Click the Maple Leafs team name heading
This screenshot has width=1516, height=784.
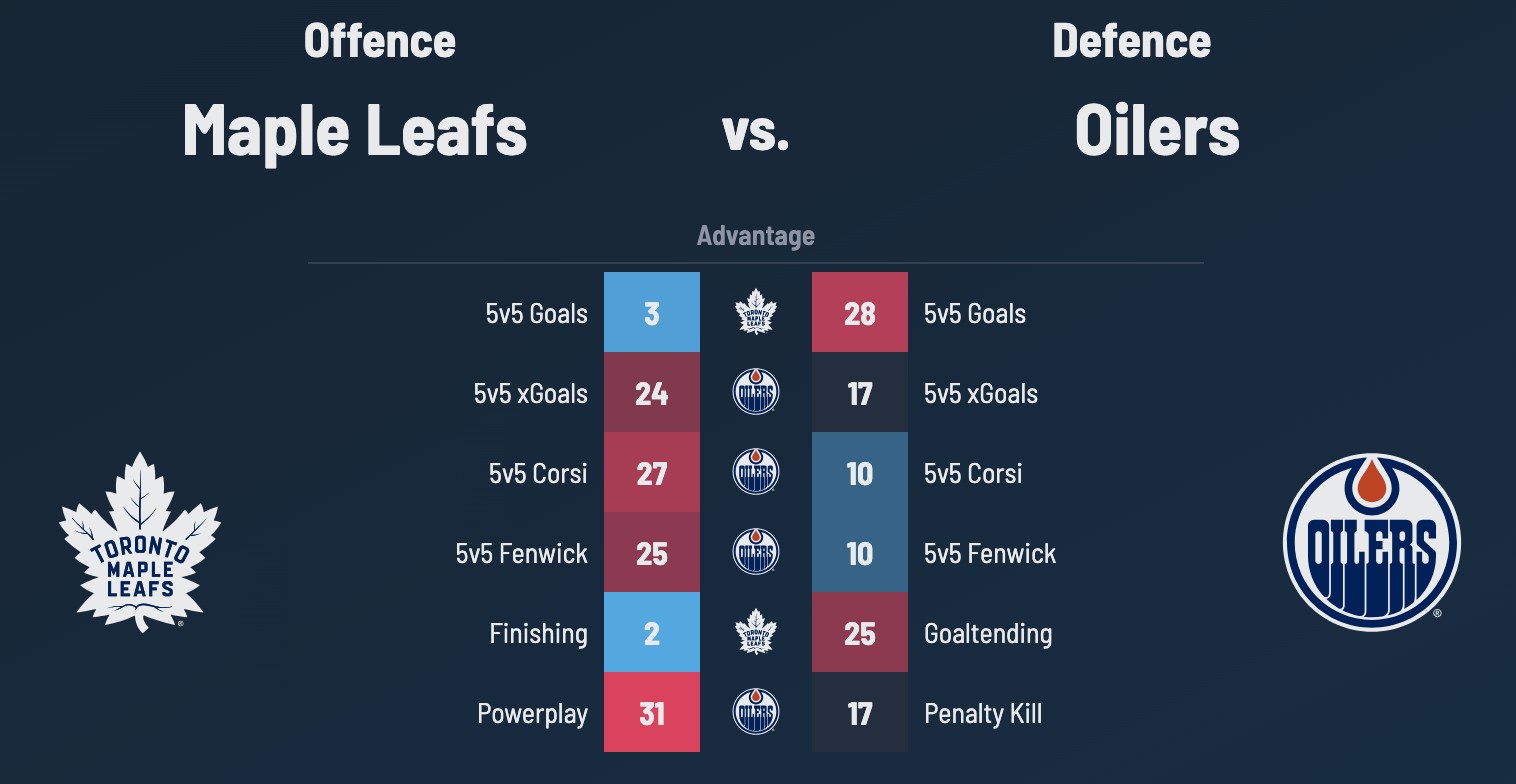tap(355, 130)
